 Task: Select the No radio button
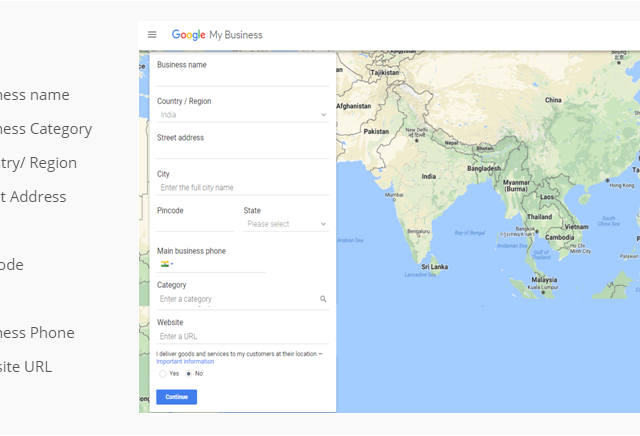click(x=188, y=373)
